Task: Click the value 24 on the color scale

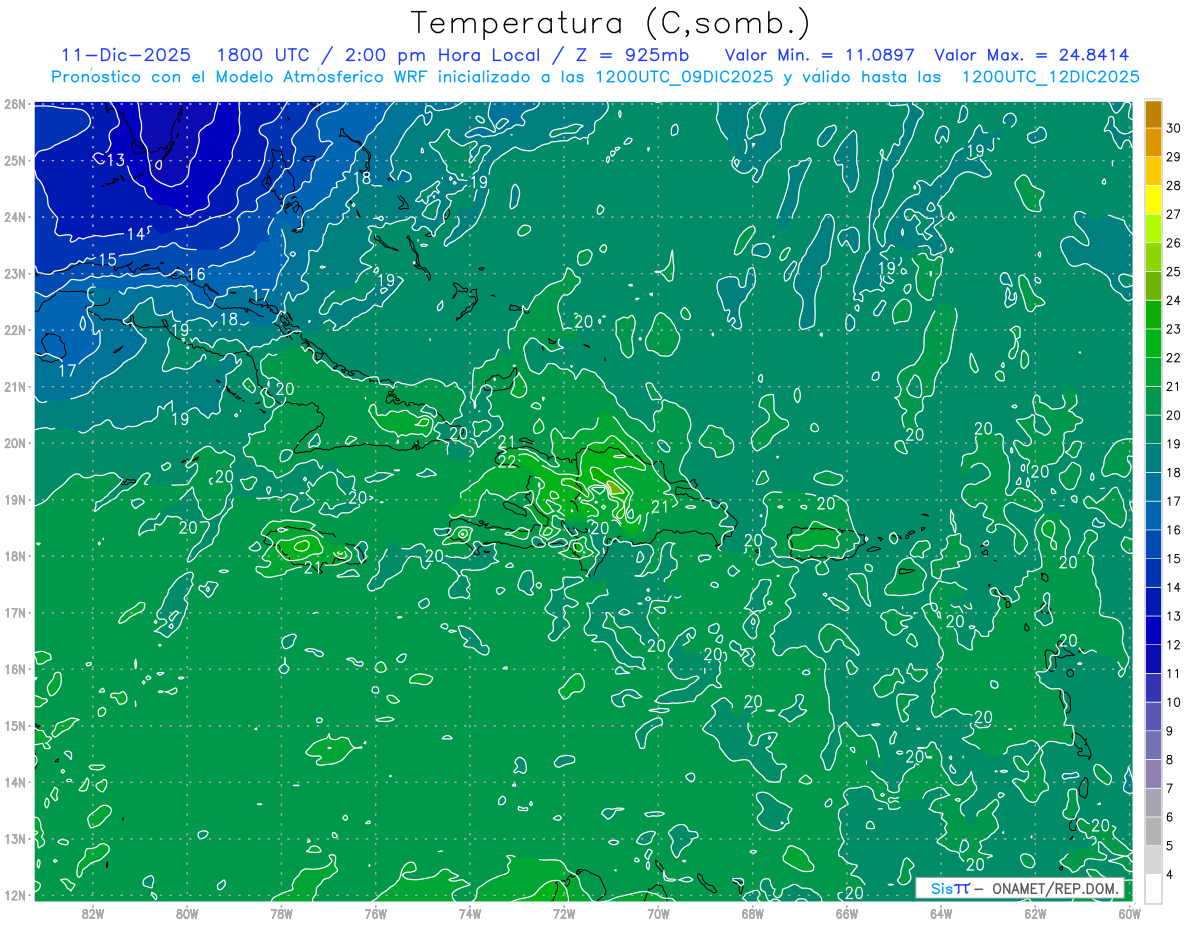Action: coord(1174,300)
